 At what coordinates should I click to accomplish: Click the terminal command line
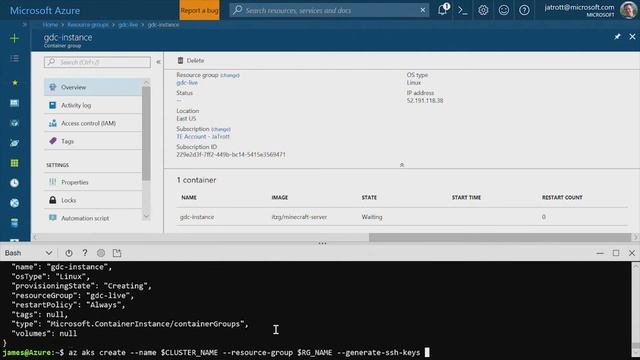pos(216,353)
